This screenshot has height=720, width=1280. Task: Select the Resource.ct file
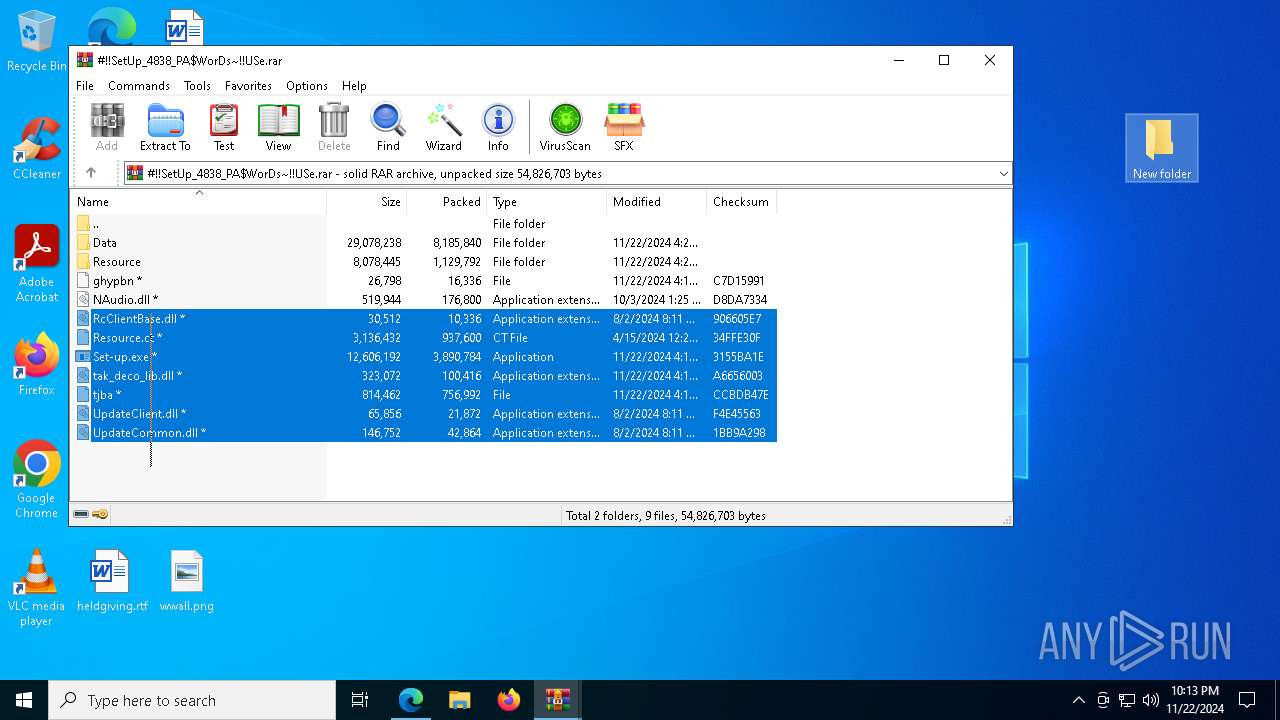click(425, 338)
